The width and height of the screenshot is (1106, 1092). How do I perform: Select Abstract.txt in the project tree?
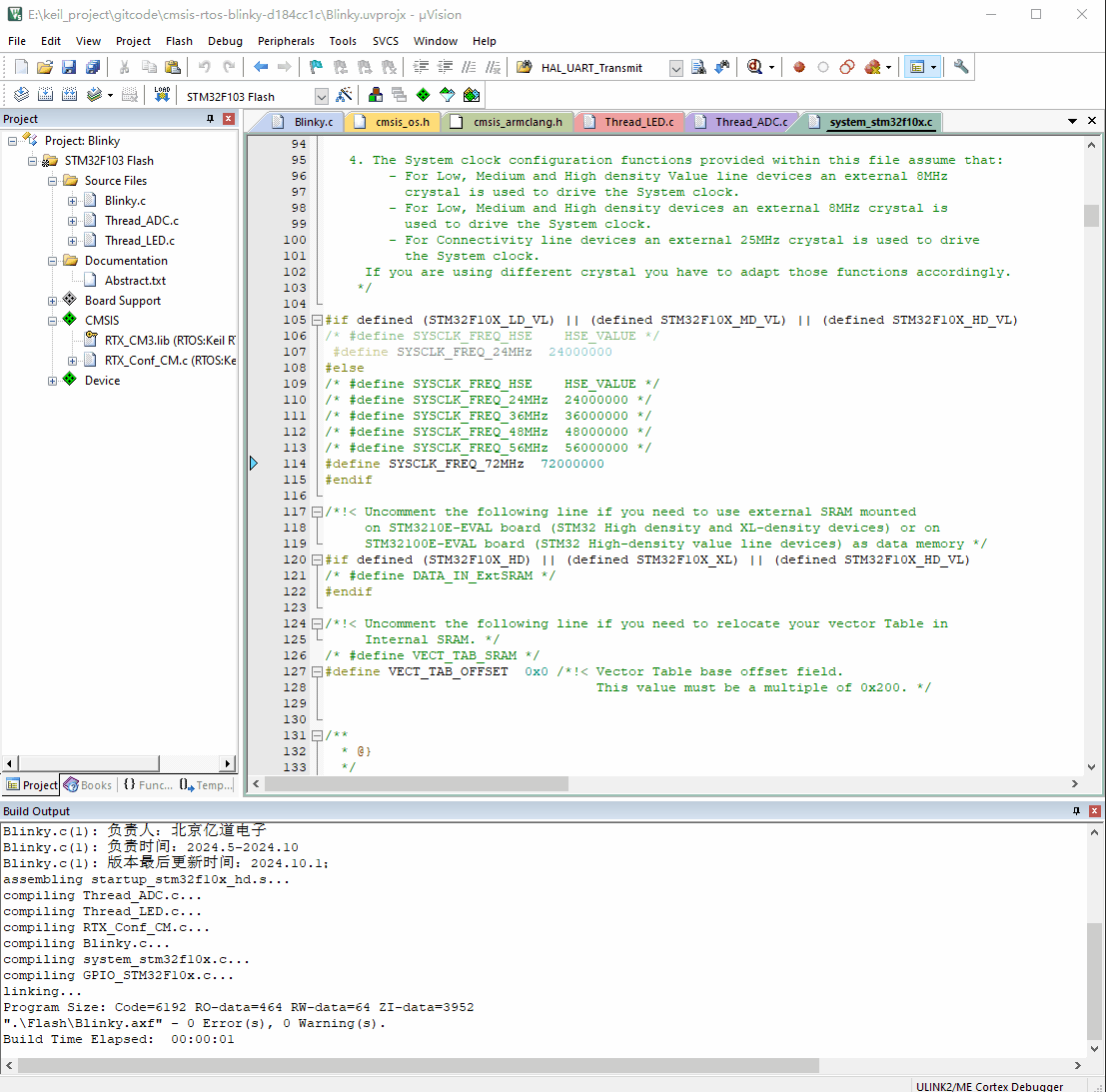click(135, 281)
